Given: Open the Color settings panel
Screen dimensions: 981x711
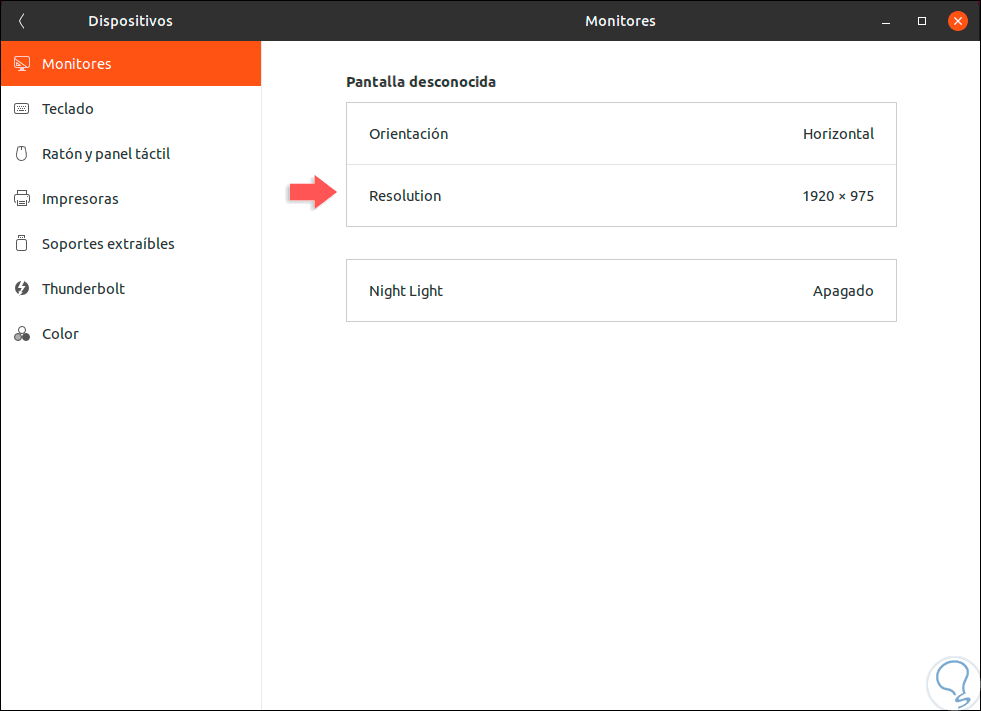Looking at the screenshot, I should tap(131, 334).
